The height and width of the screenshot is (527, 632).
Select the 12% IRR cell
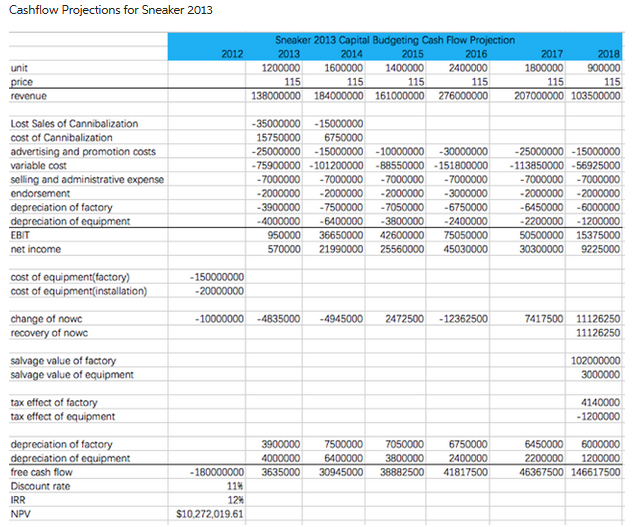(x=235, y=500)
